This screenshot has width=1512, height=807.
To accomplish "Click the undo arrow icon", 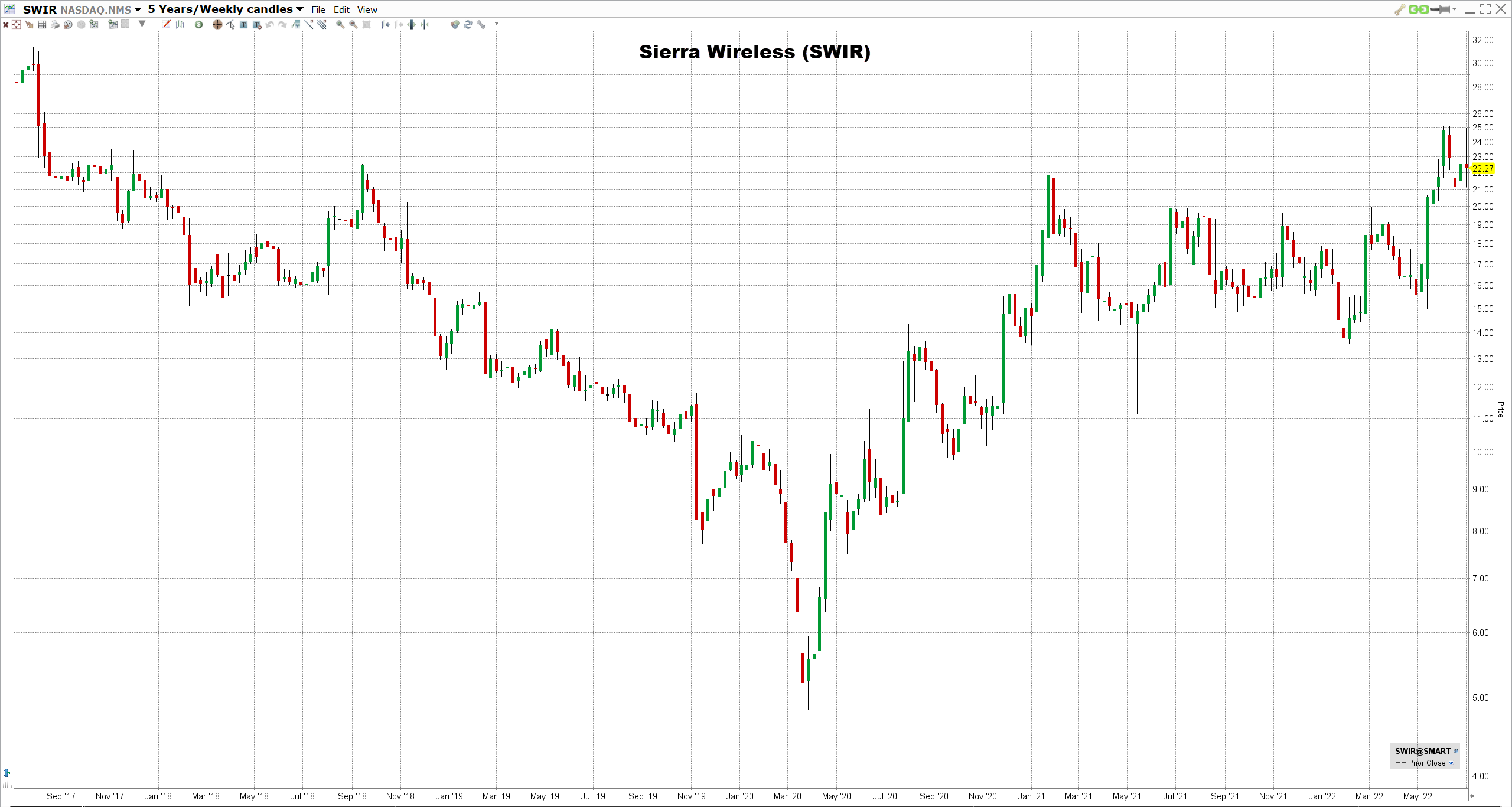I will tap(269, 24).
